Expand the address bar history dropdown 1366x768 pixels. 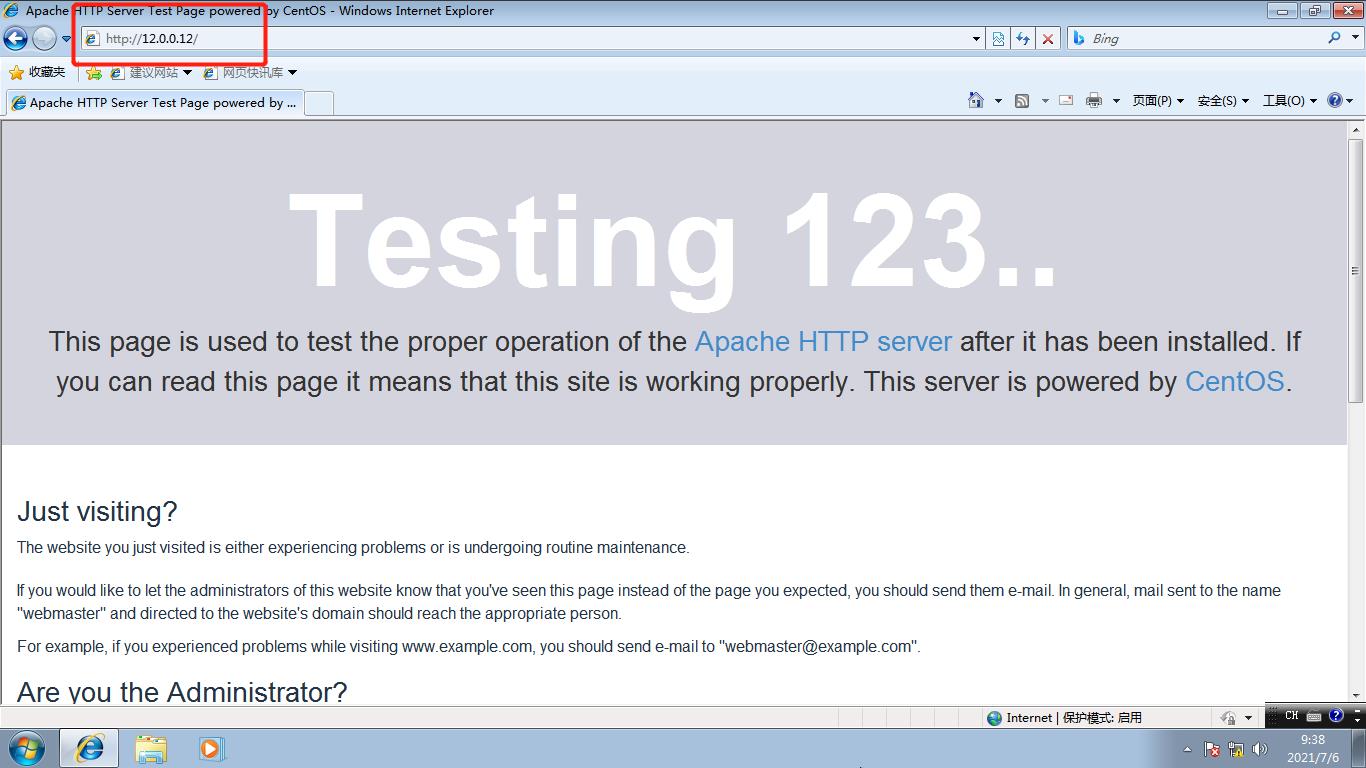point(977,39)
